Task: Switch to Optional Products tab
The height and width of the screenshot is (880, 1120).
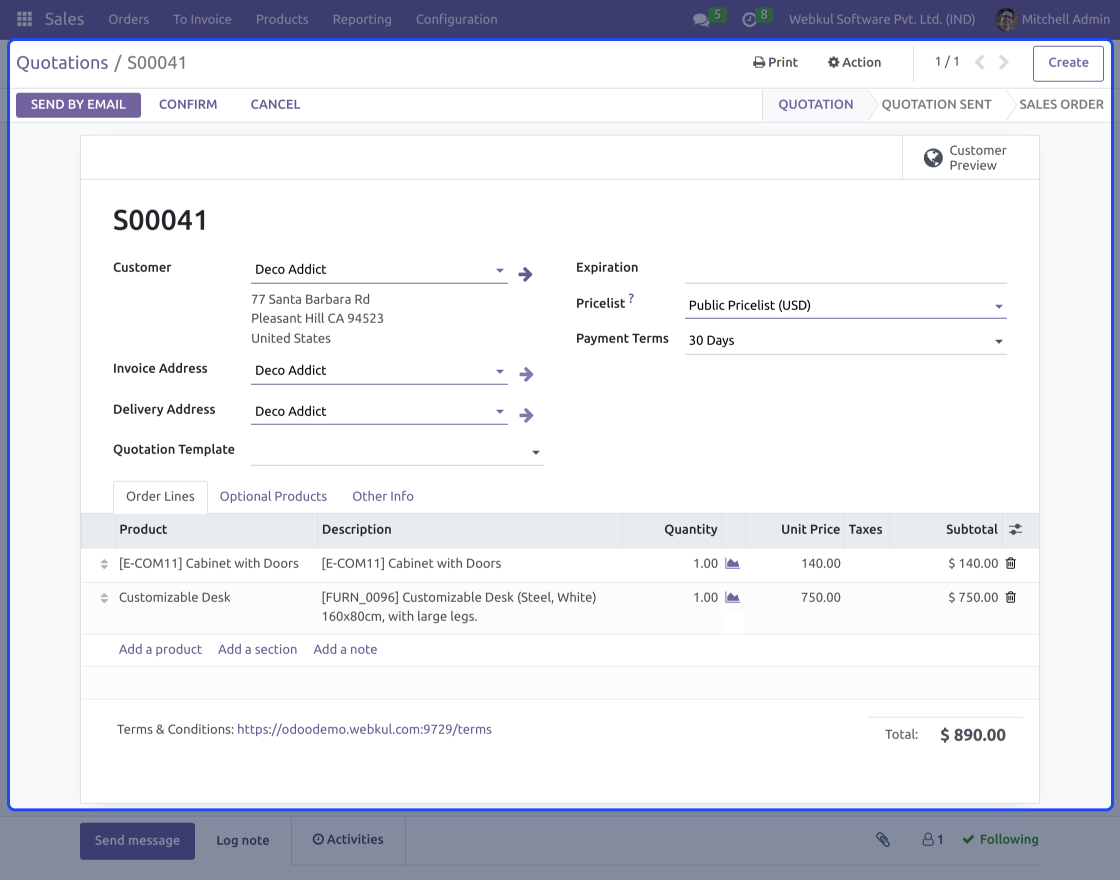Action: [x=273, y=496]
